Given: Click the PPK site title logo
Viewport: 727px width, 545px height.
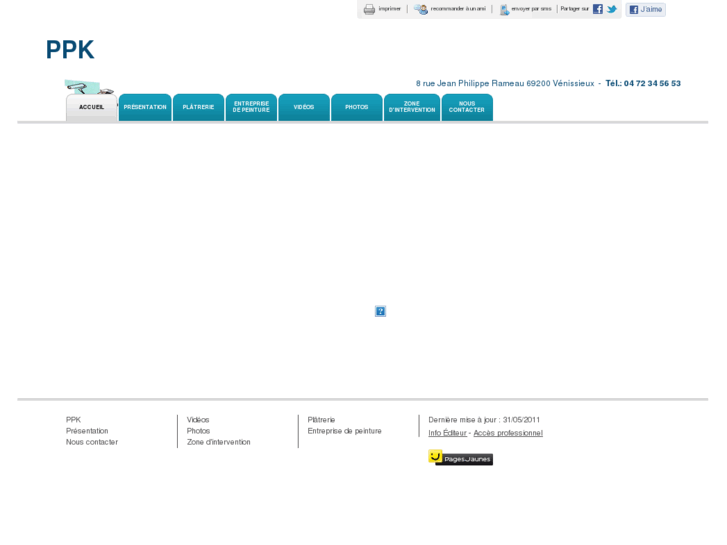Looking at the screenshot, I should [70, 50].
